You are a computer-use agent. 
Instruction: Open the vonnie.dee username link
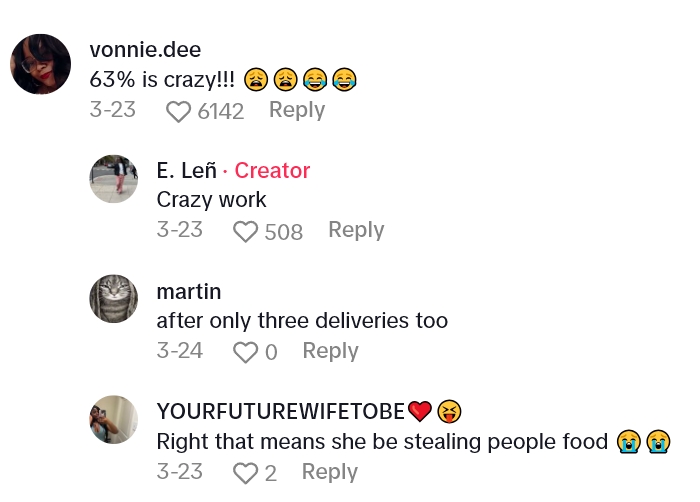(145, 50)
